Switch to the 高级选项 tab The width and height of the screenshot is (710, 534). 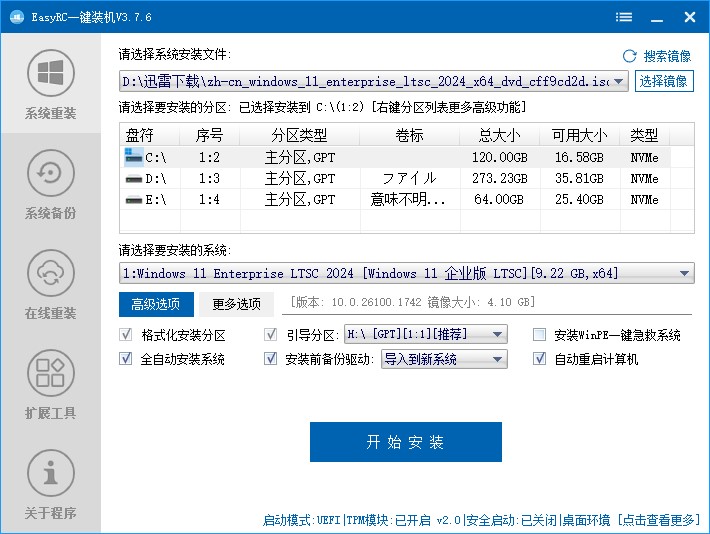[156, 304]
